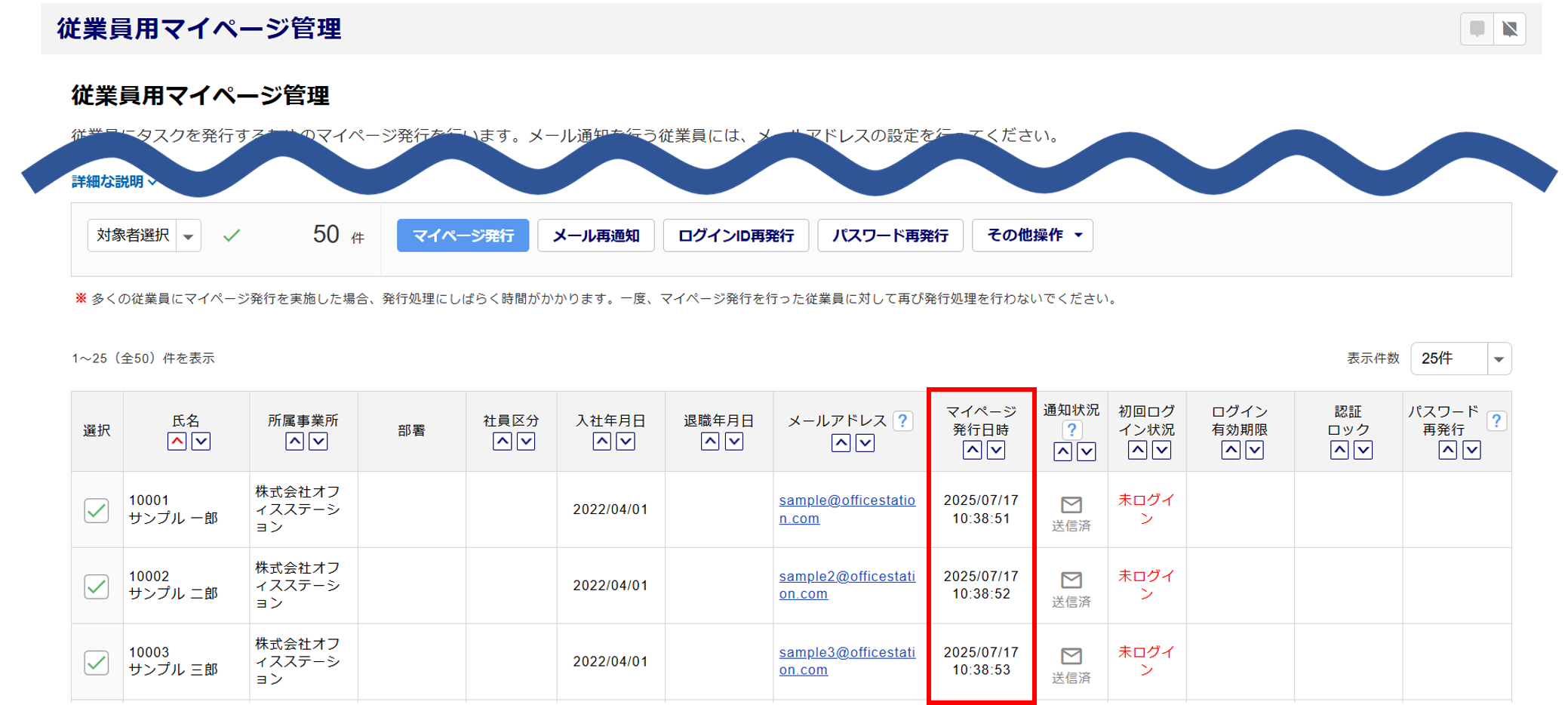Sort 退職年月日 column ascending
The image size is (1568, 705).
710,442
